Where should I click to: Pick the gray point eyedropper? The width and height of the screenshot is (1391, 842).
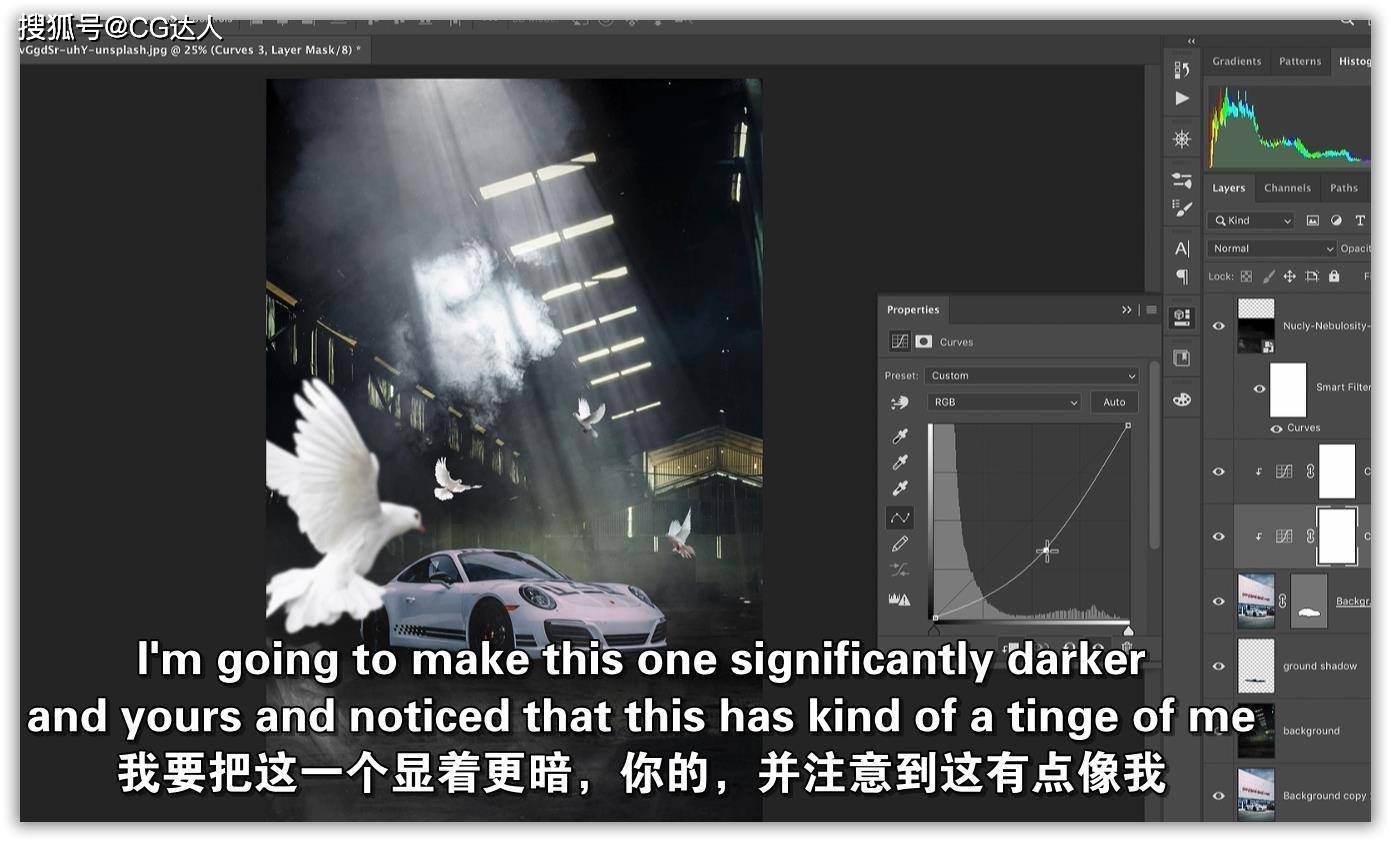click(x=899, y=463)
